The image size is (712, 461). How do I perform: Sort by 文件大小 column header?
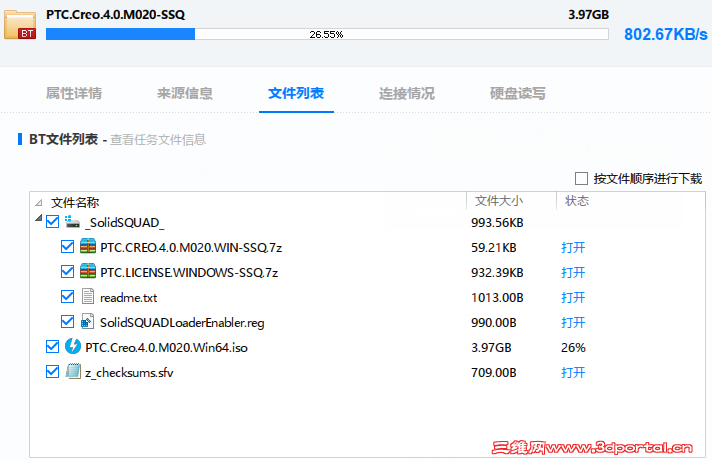499,201
